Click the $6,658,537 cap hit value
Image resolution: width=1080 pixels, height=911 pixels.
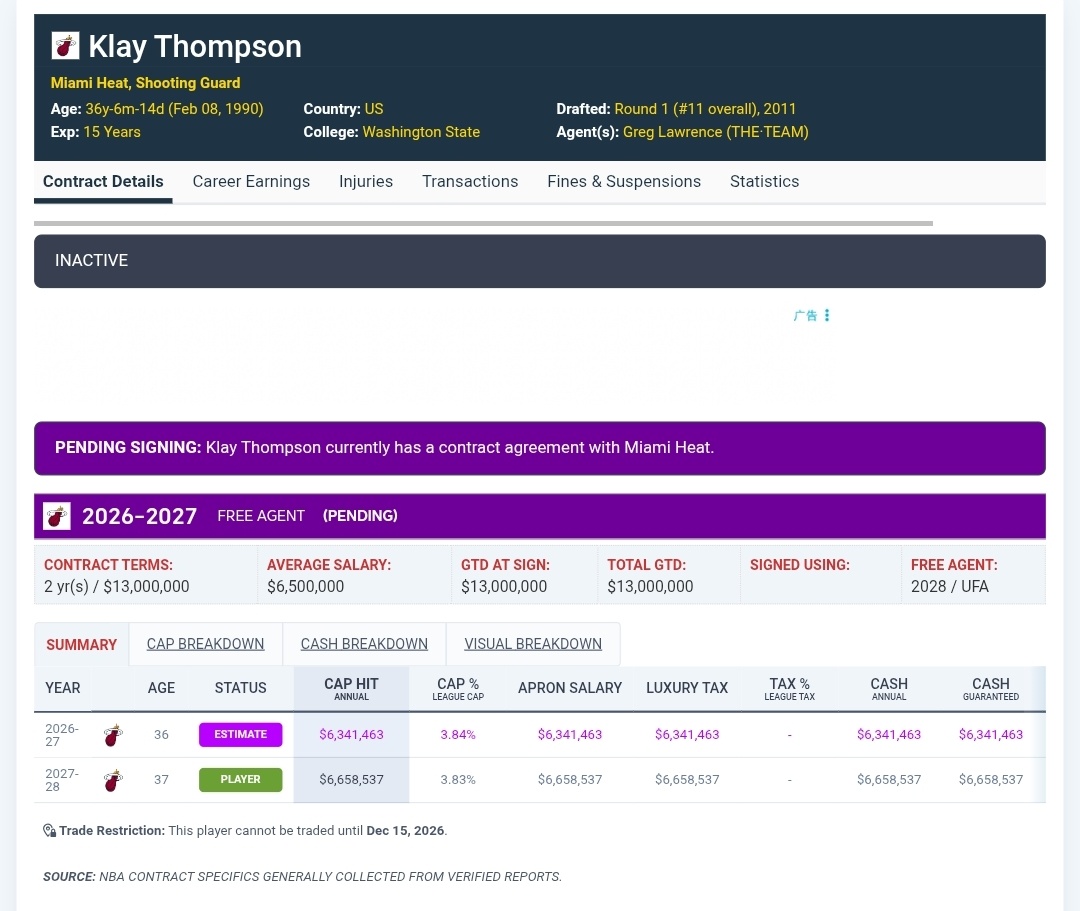point(351,779)
